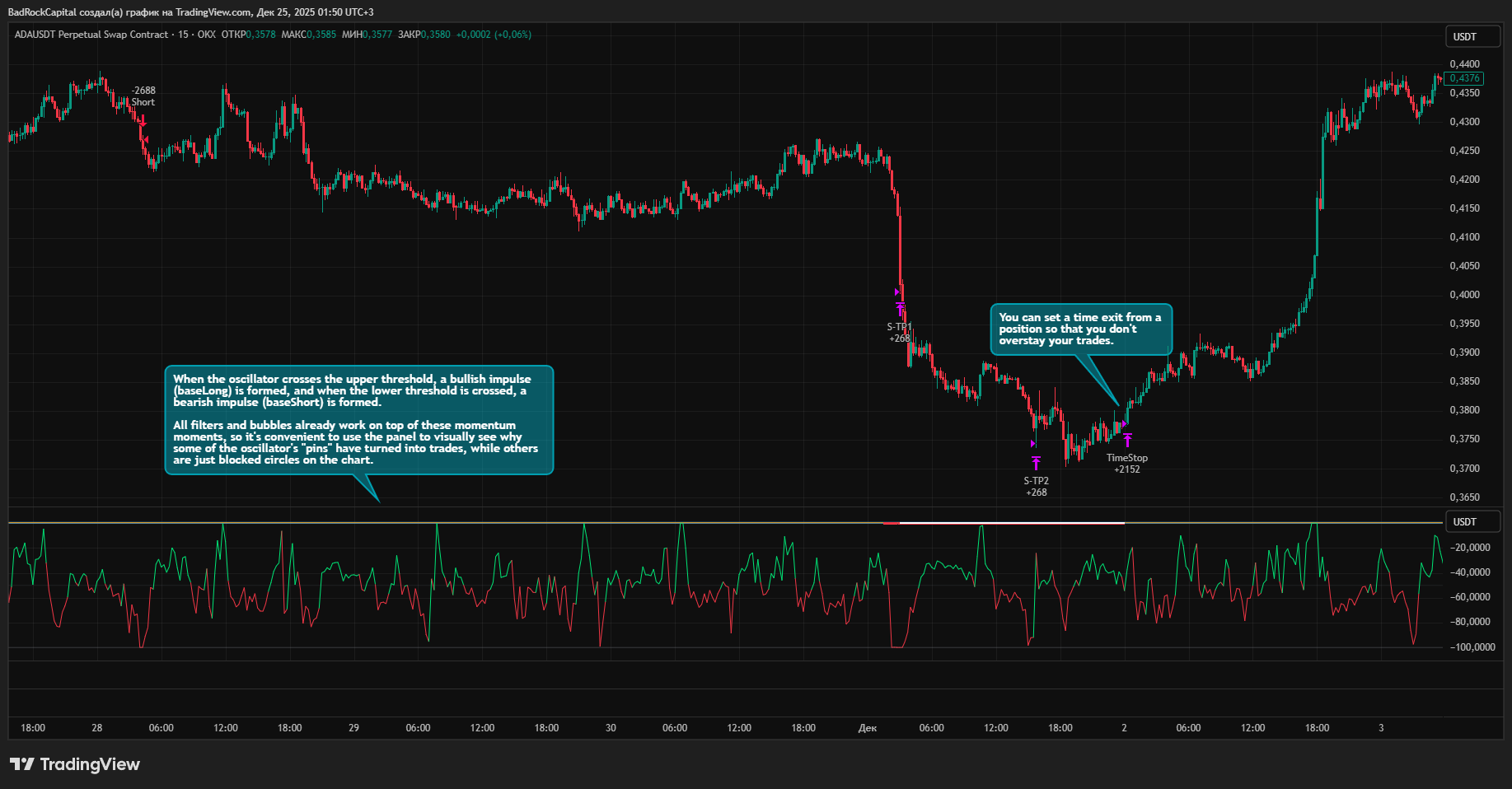This screenshot has width=1512, height=789.
Task: Click the 'TimeStop +2152' trade label
Action: (1126, 464)
